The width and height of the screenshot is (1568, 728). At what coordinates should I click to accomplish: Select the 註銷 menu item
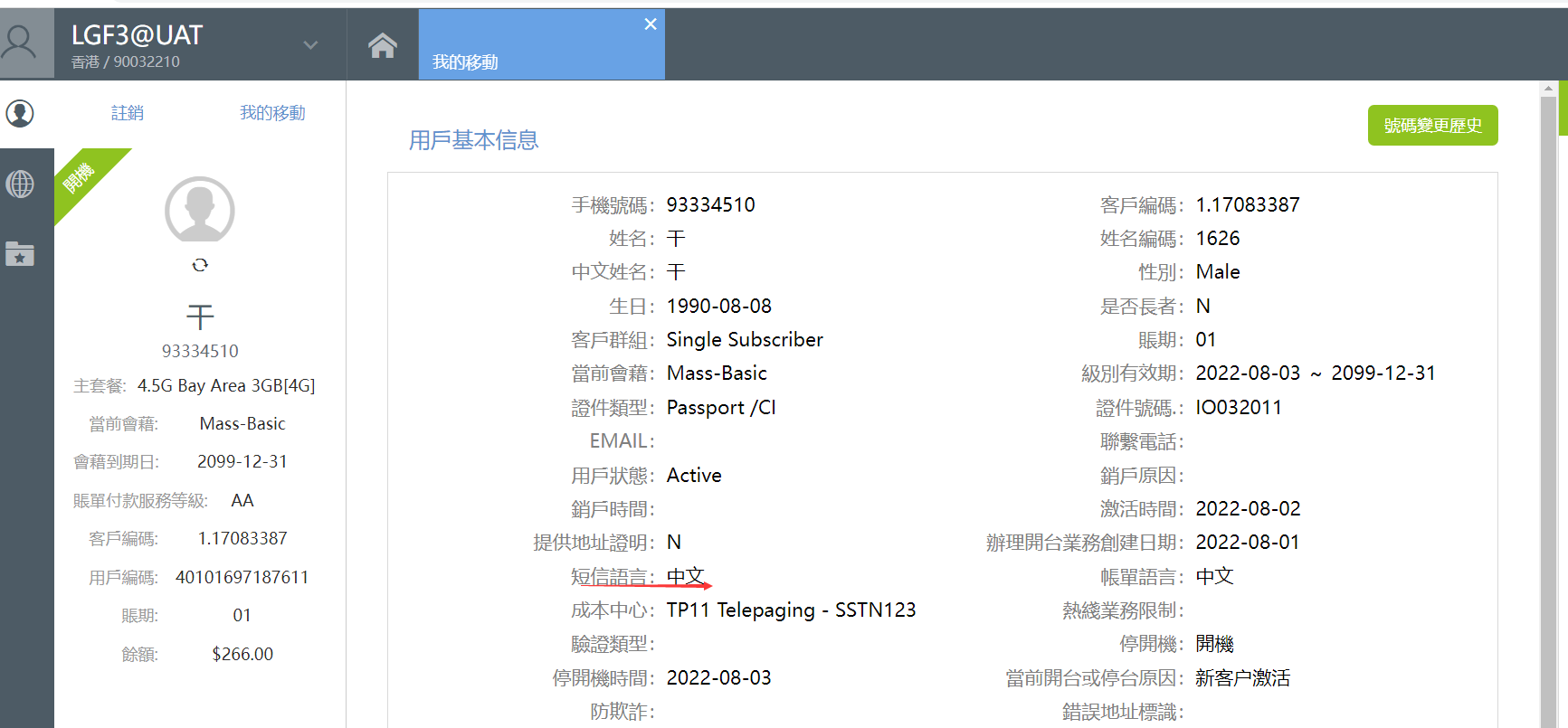pyautogui.click(x=128, y=113)
